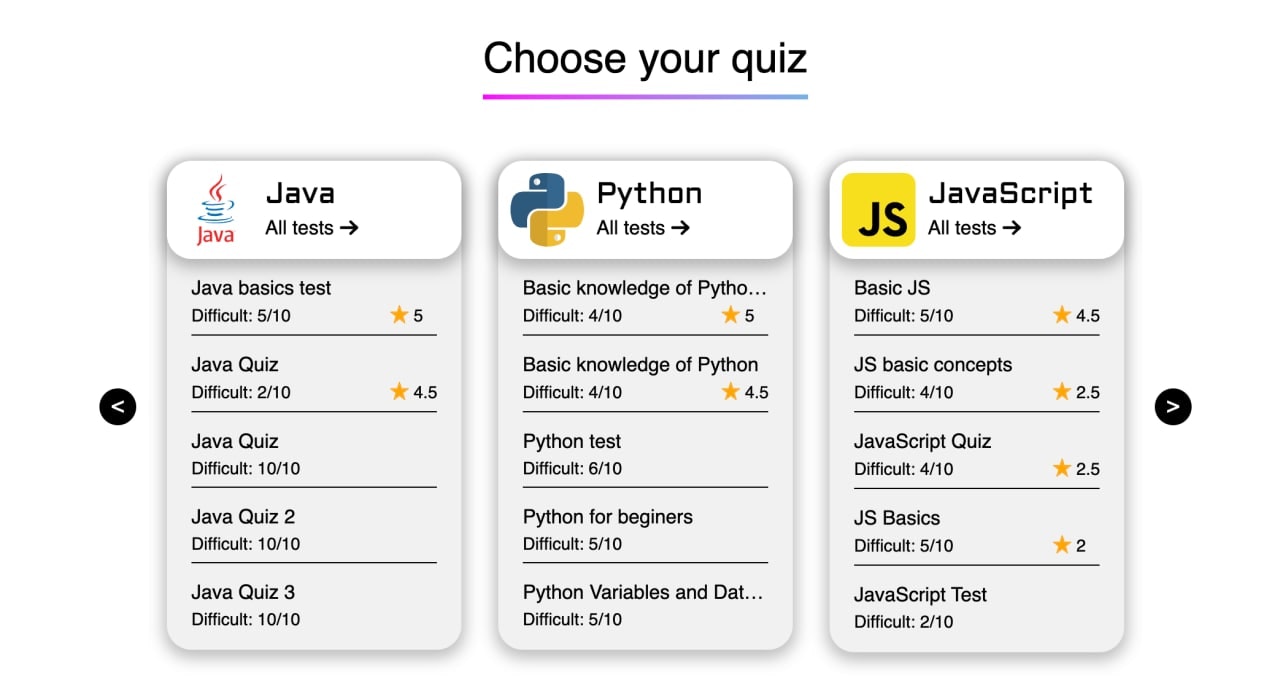
Task: Click the Java coffee cup logo
Action: [216, 210]
